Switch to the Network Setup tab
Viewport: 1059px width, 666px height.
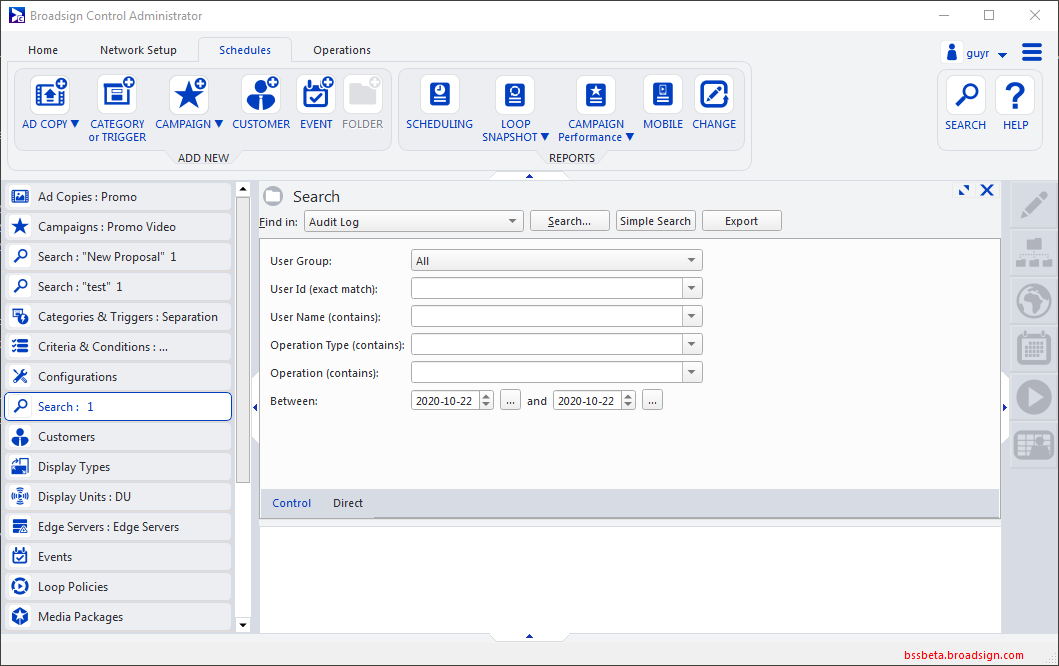pyautogui.click(x=138, y=50)
